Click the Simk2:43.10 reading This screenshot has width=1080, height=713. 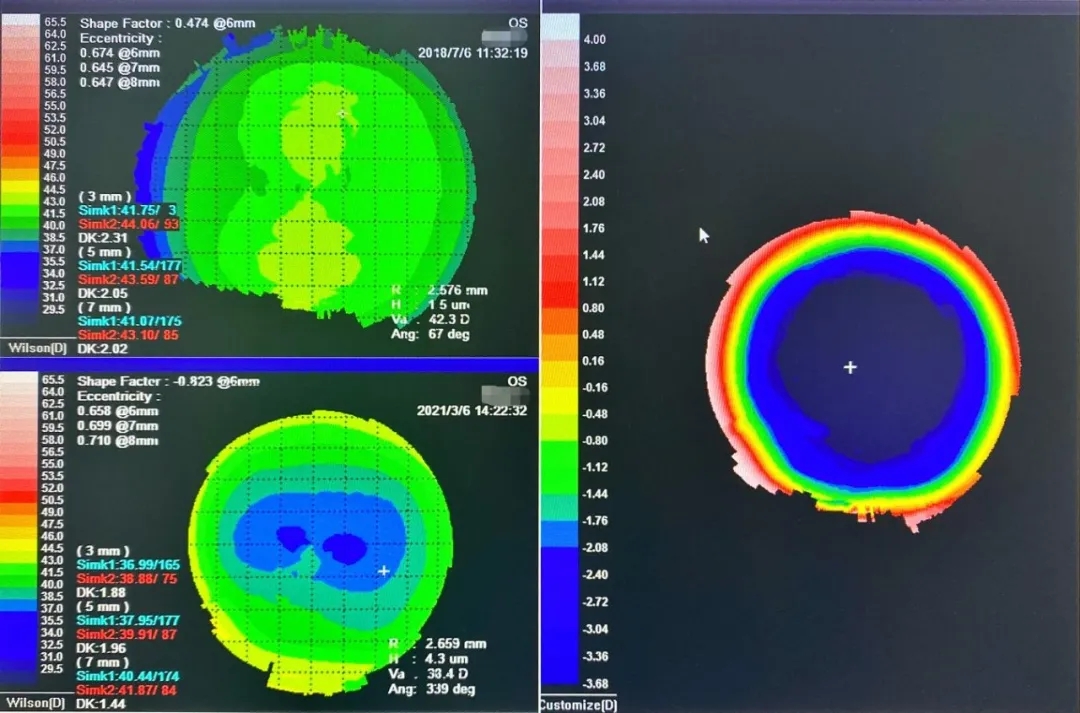click(x=128, y=335)
